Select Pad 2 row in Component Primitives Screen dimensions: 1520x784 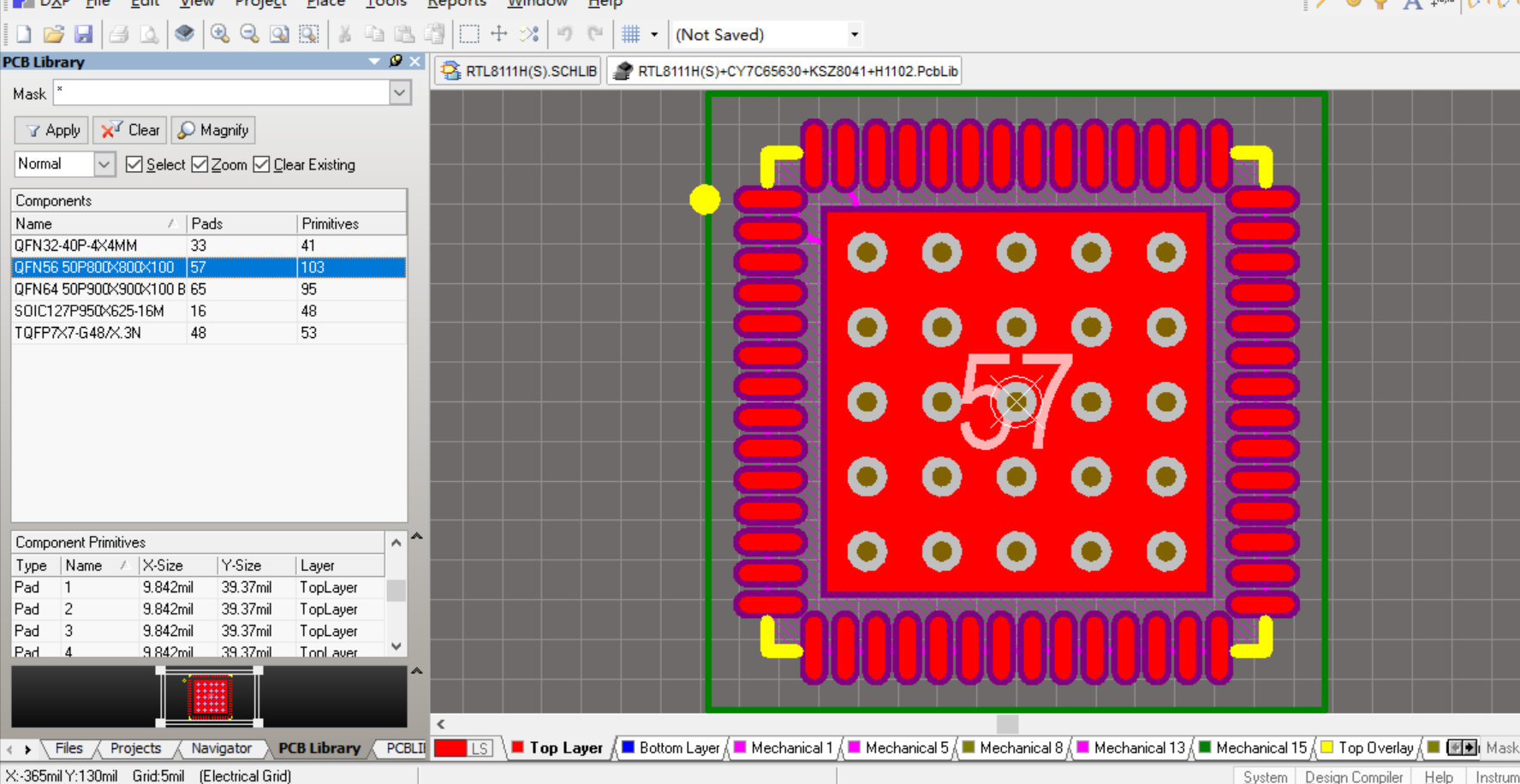198,609
